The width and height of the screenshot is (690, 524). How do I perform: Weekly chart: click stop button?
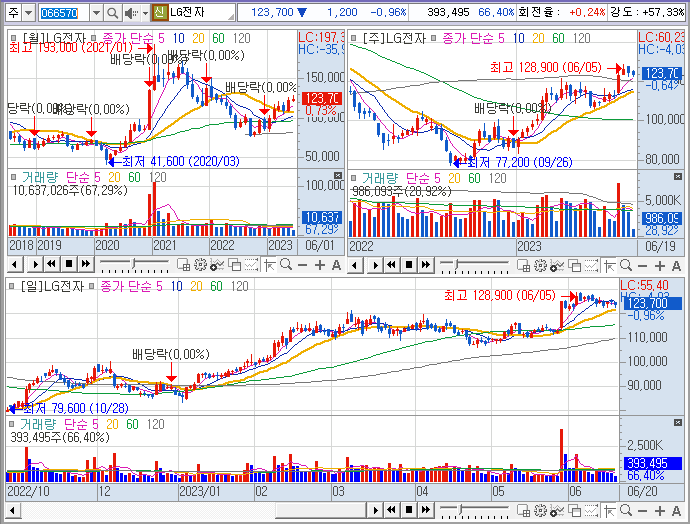coord(409,265)
